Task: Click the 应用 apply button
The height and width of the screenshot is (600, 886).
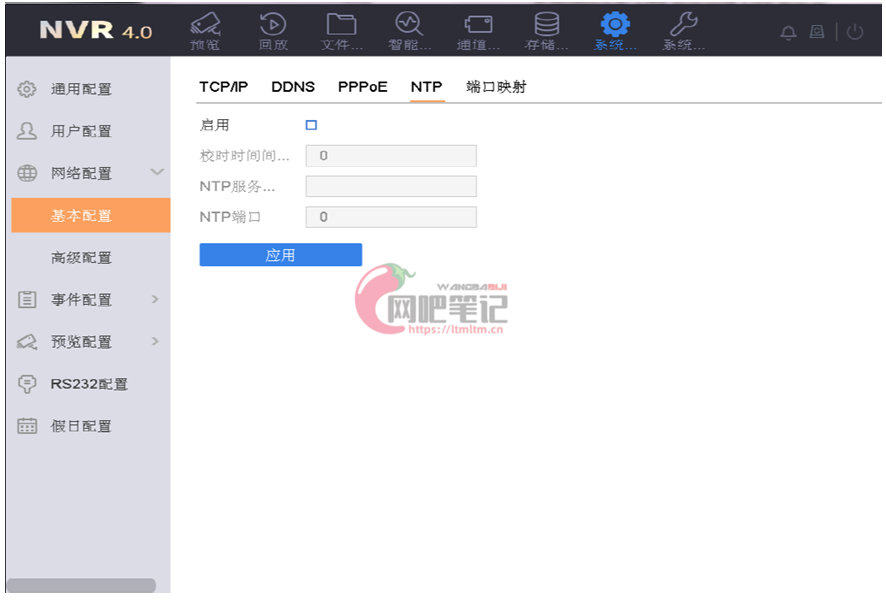Action: pos(281,255)
